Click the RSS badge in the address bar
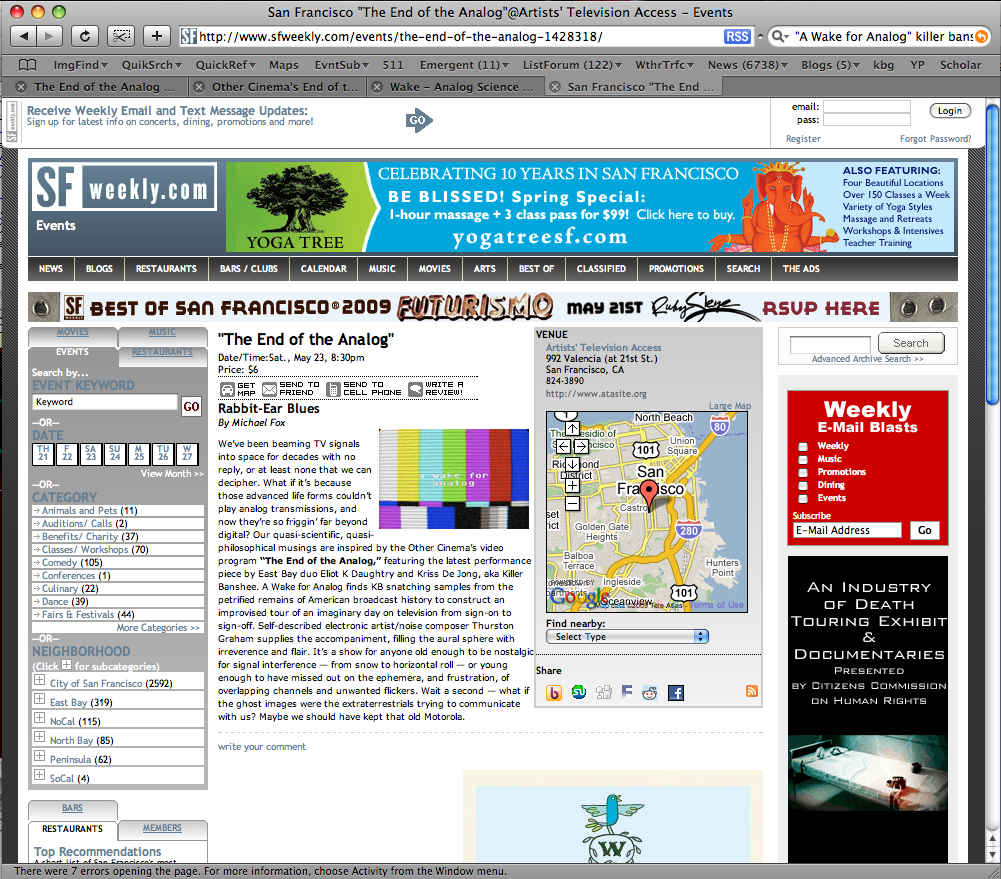1001x879 pixels. click(737, 36)
